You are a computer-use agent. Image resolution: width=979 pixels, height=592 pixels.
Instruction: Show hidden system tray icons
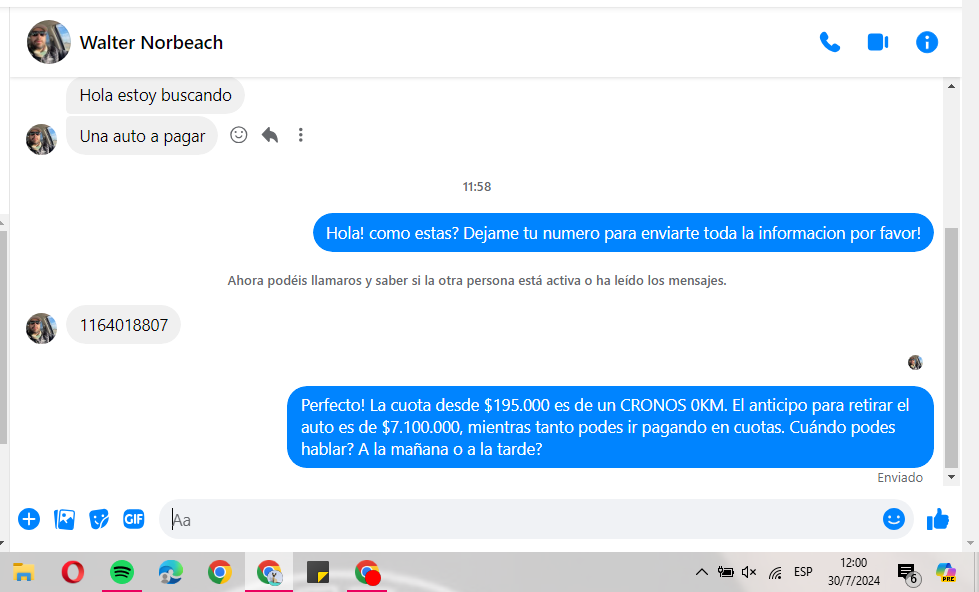pos(701,572)
